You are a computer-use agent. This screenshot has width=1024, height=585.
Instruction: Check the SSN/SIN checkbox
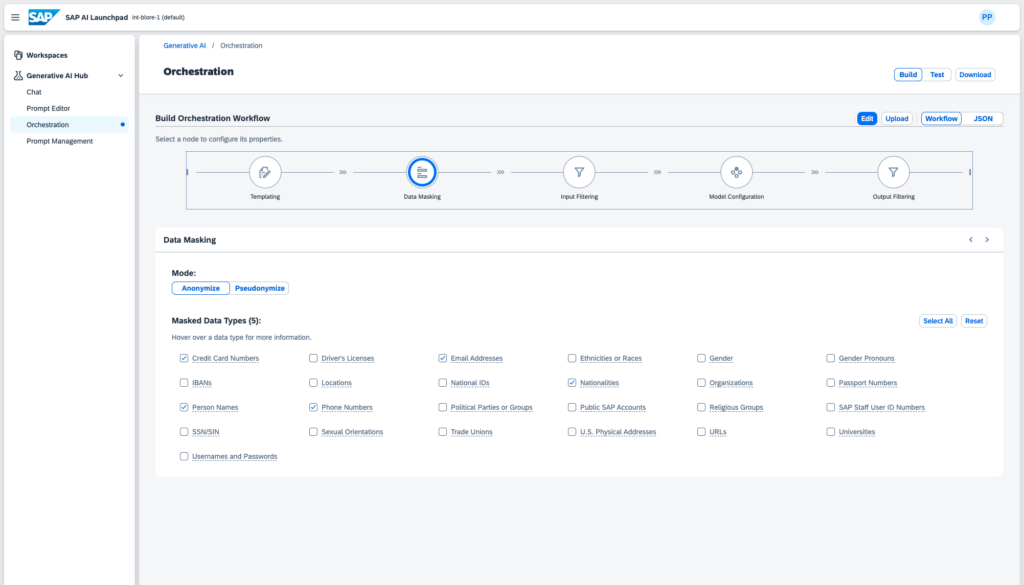pyautogui.click(x=184, y=432)
